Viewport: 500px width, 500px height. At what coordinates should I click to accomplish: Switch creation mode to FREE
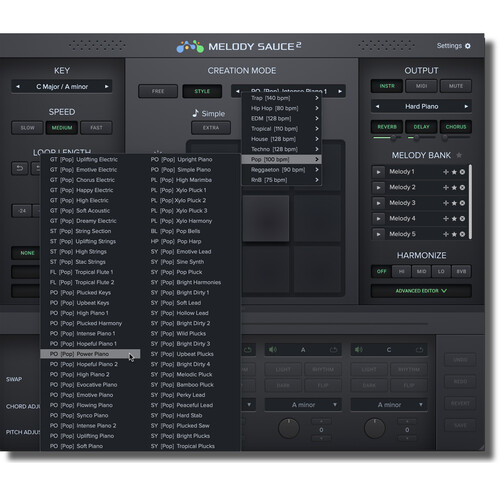pos(158,91)
